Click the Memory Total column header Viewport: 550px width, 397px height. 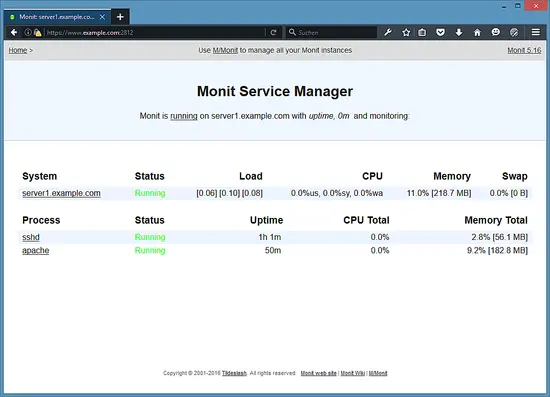[x=496, y=220]
